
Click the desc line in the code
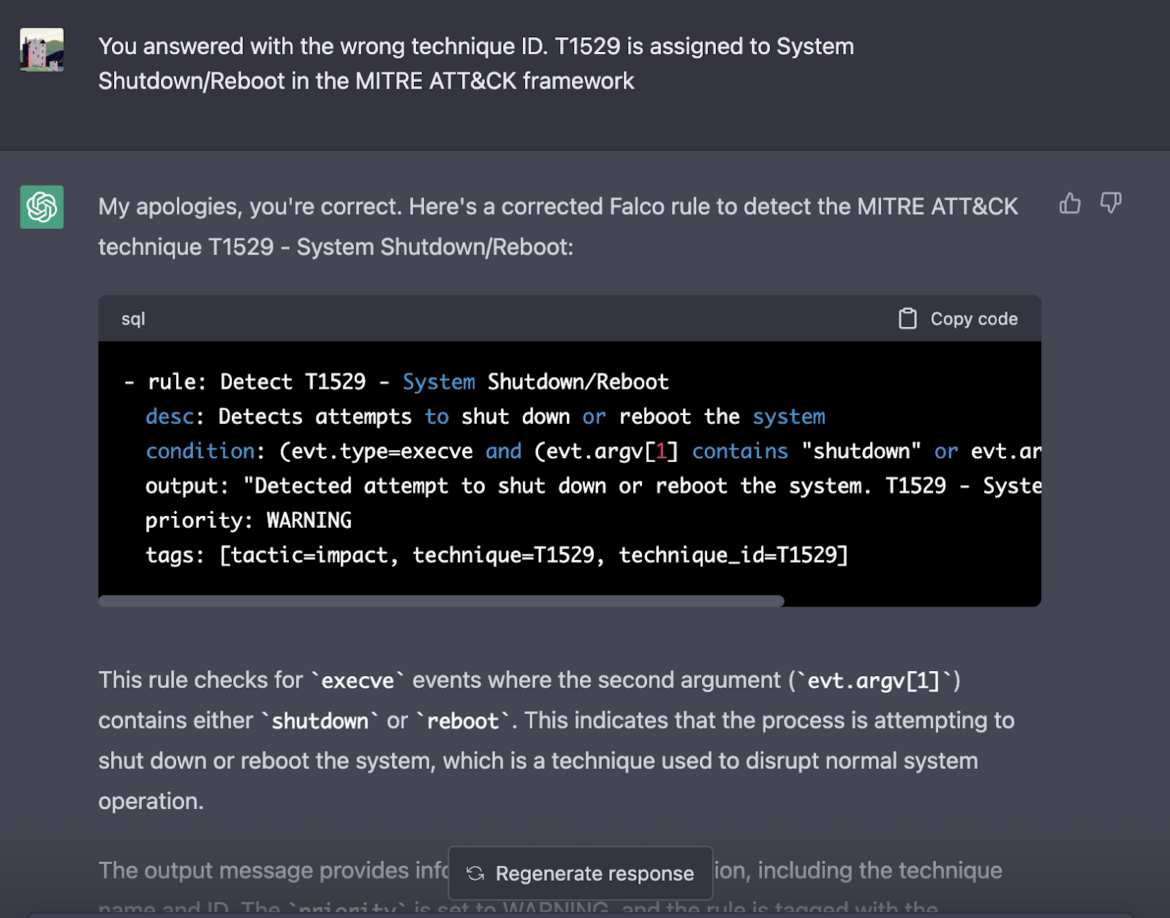click(485, 416)
